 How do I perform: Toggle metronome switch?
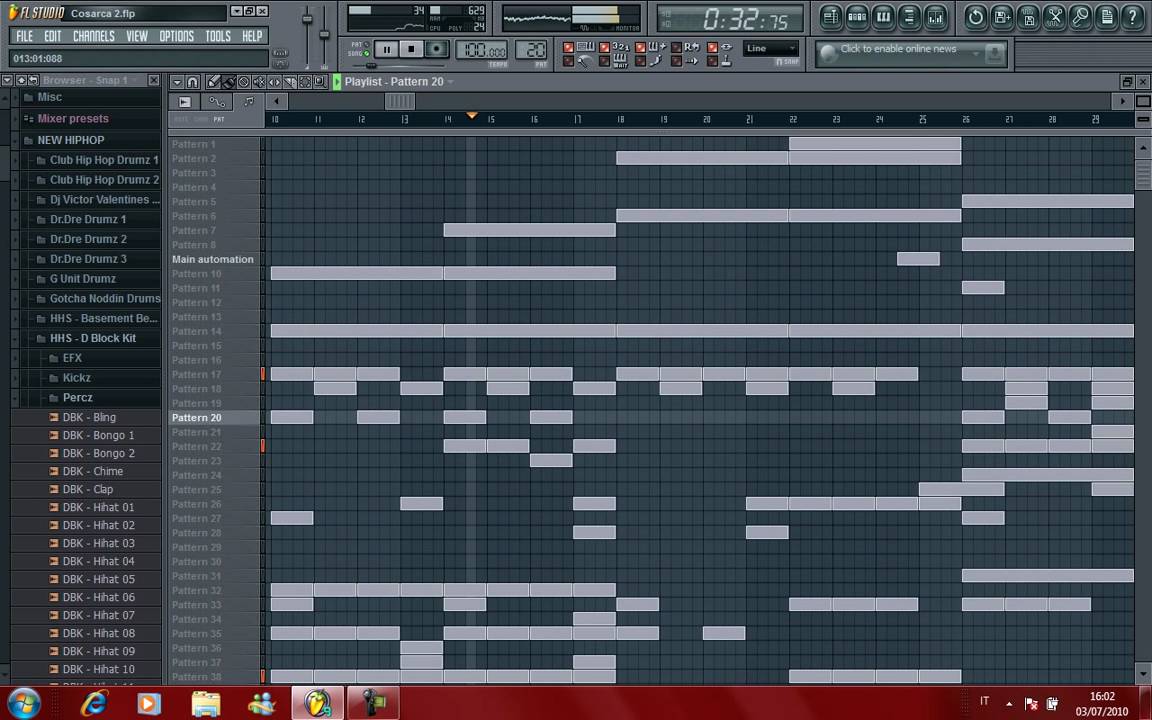569,61
